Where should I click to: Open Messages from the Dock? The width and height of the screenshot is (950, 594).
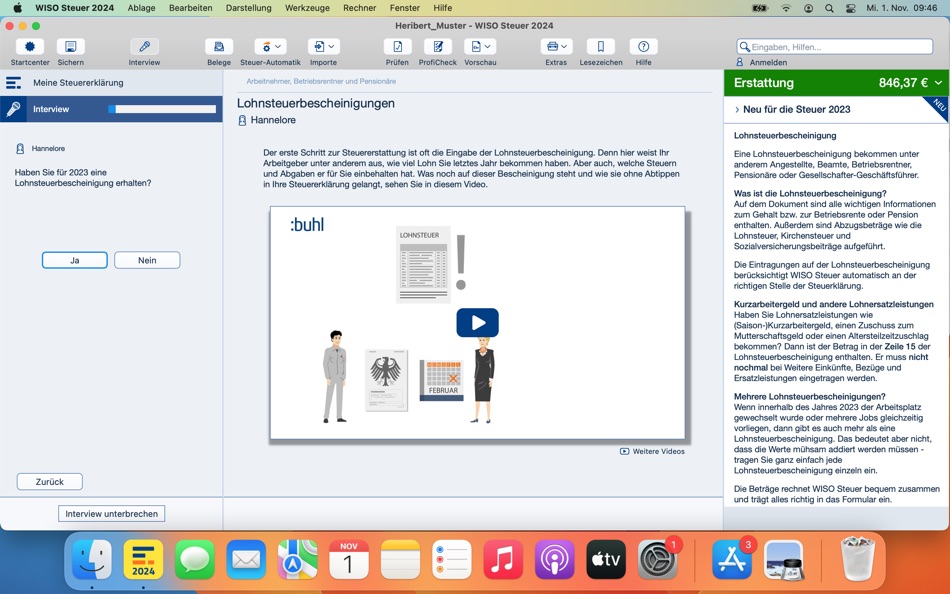tap(194, 559)
